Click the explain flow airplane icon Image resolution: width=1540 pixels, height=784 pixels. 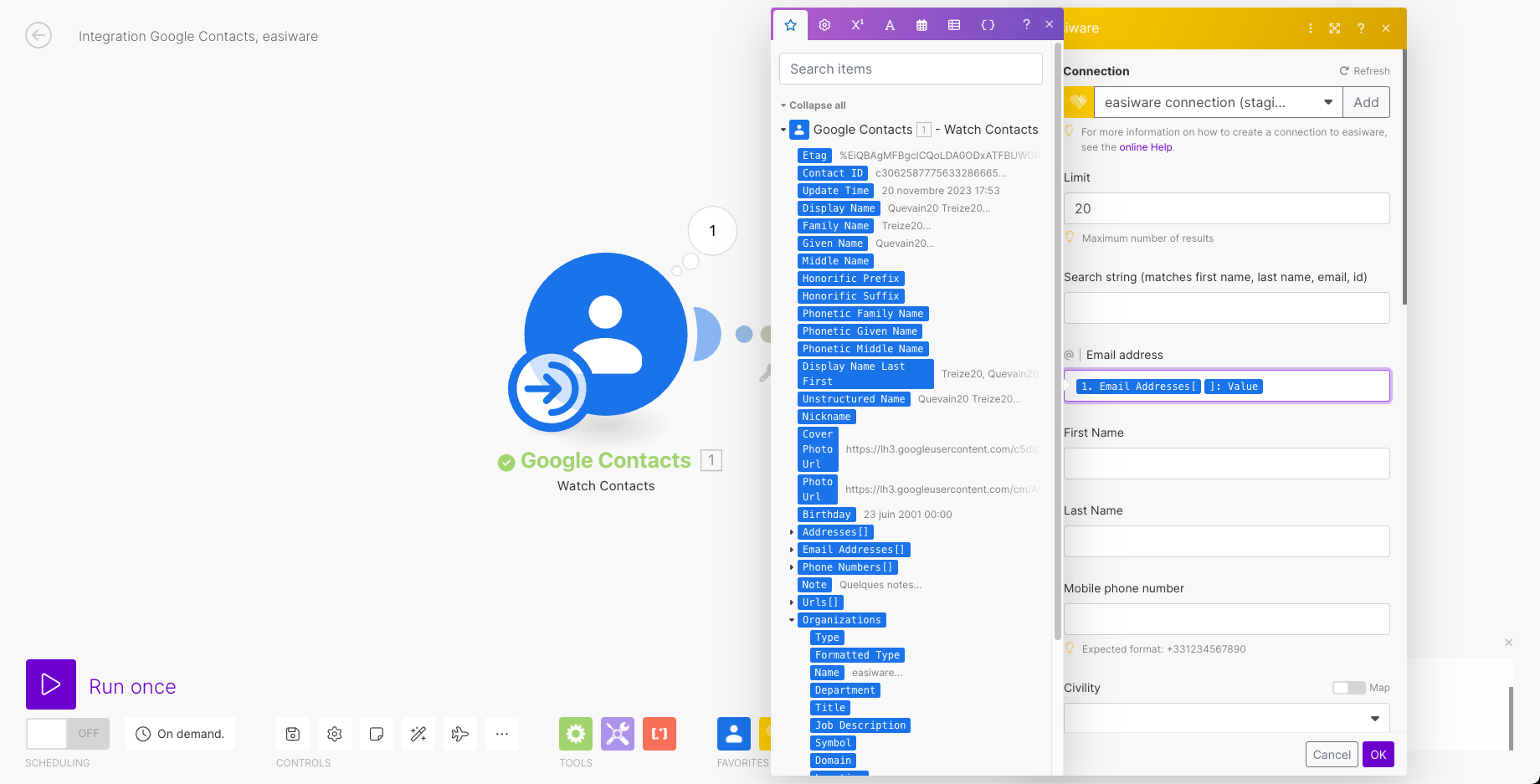(460, 734)
